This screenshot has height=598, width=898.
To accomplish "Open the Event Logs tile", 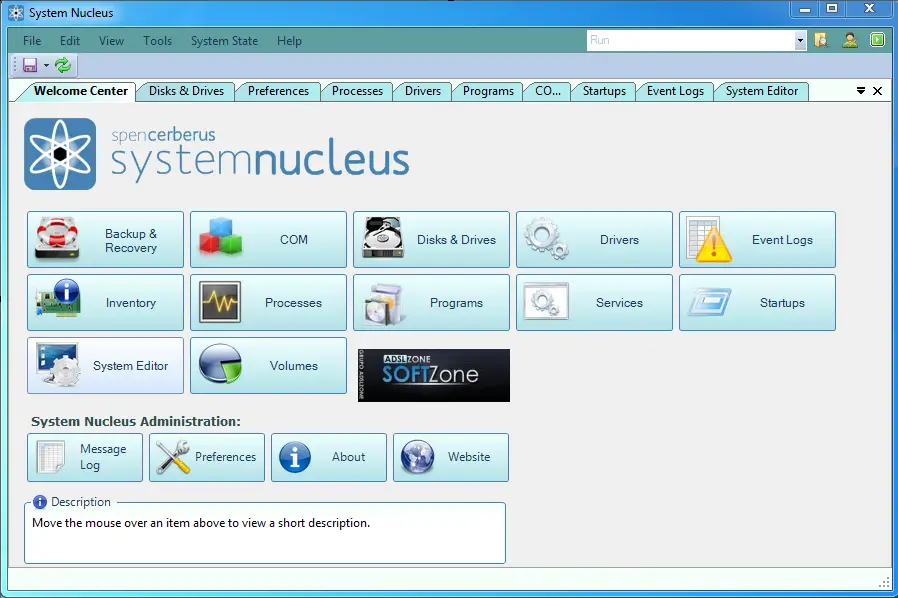I will click(757, 239).
